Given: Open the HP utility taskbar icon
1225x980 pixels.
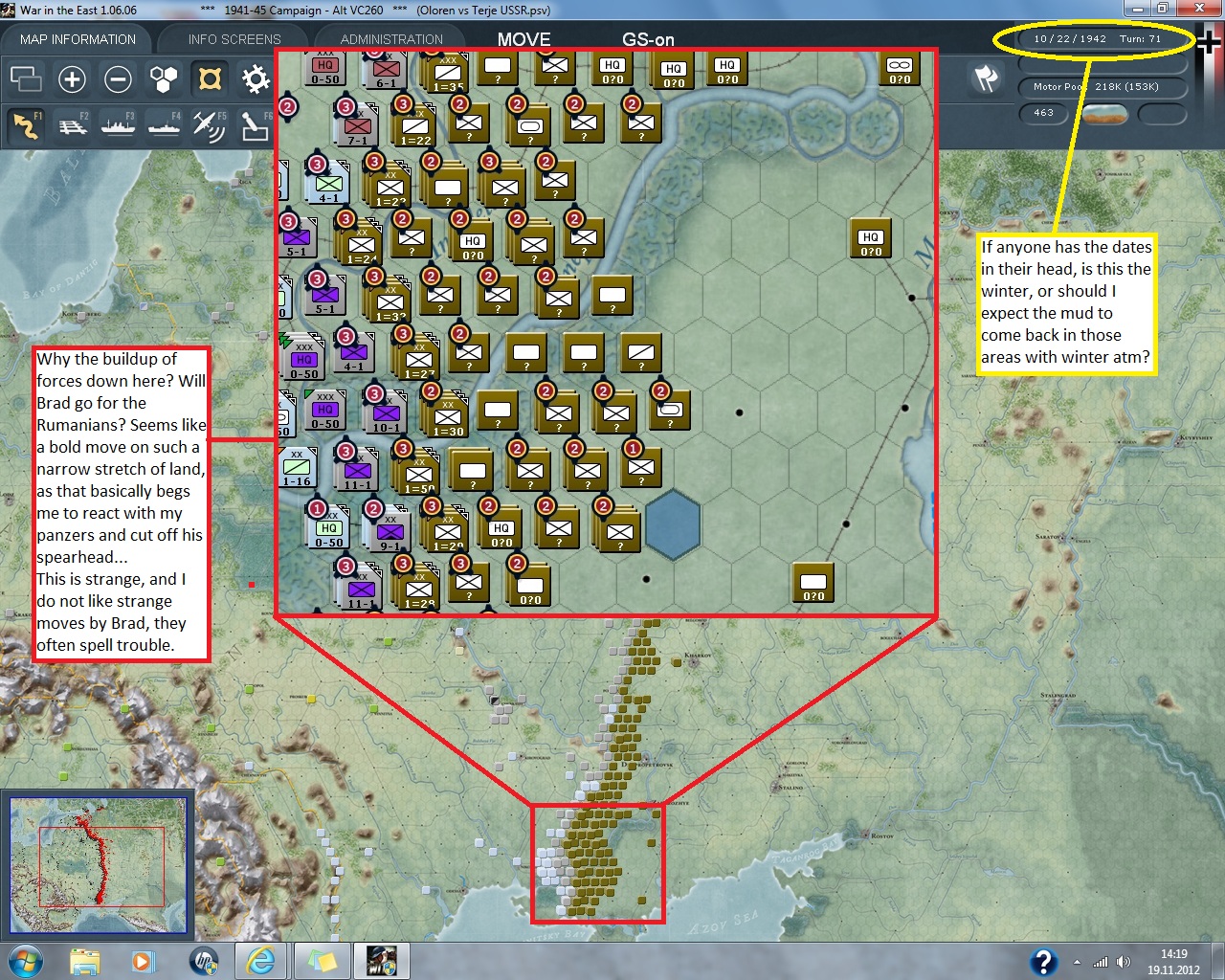Looking at the screenshot, I should tap(203, 961).
